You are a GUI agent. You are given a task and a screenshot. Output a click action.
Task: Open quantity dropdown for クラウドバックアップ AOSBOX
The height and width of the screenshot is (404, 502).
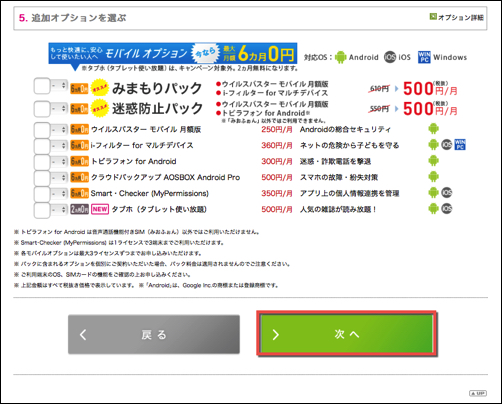59,178
